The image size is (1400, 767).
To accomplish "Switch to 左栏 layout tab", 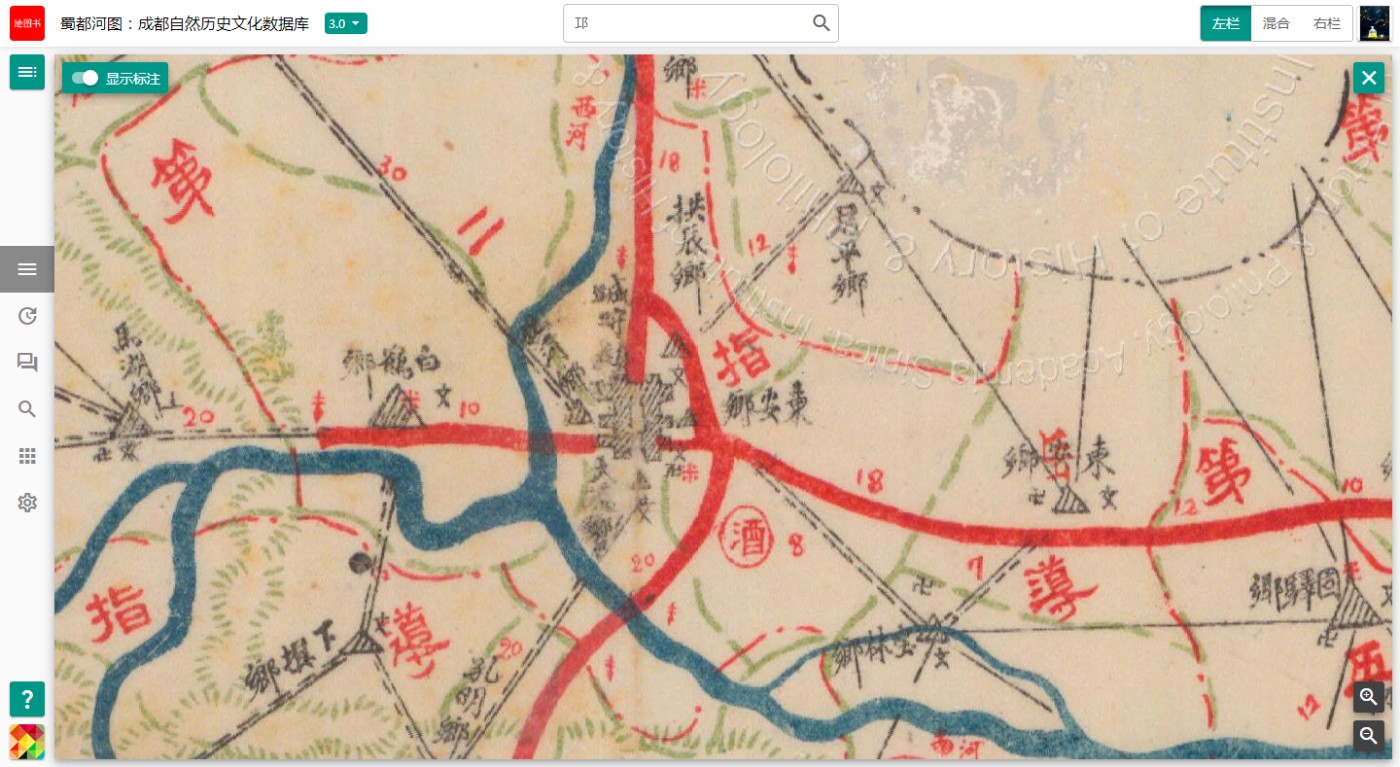I will (1225, 23).
